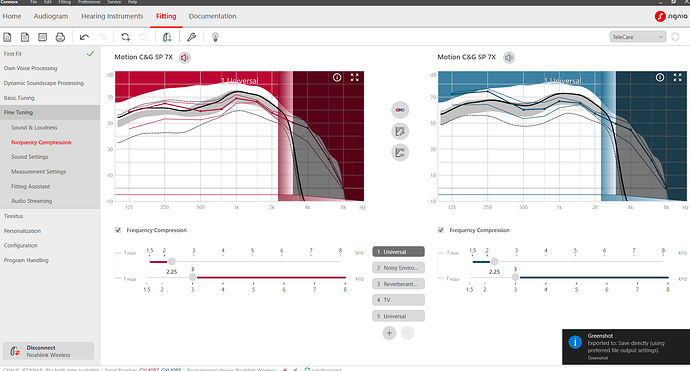Toggle left Frequency Compression checkbox

coord(118,230)
